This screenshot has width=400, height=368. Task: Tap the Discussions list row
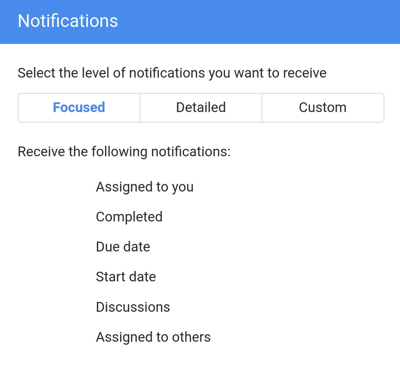coord(133,307)
